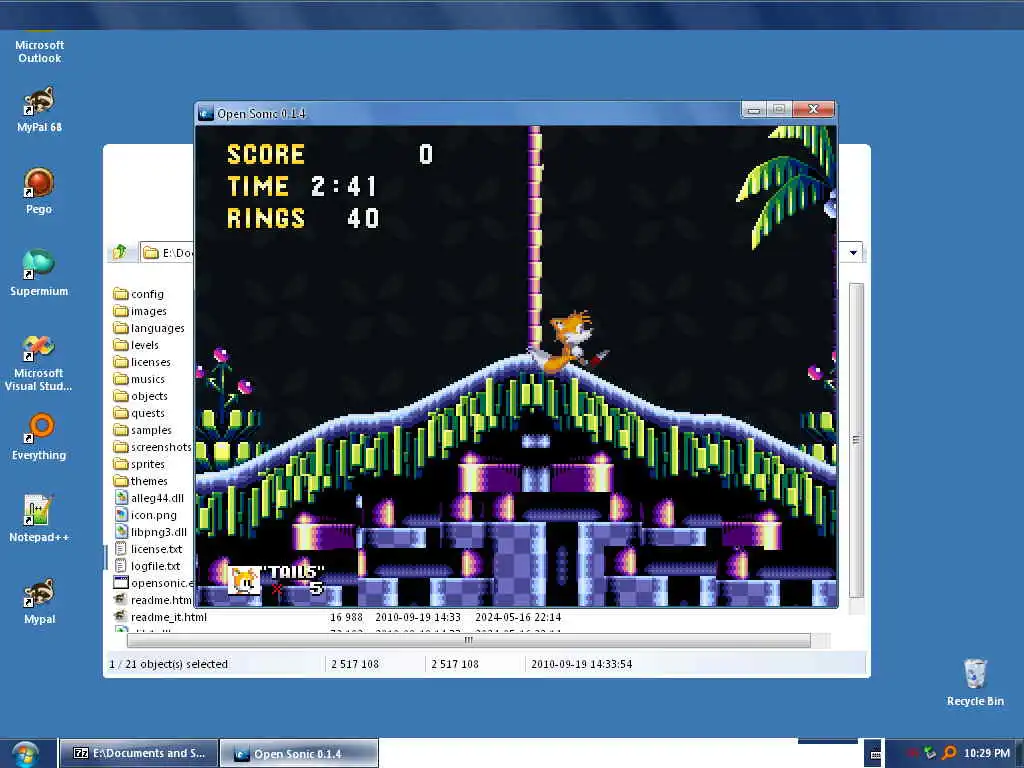
Task: Launch the Supermium browser icon
Action: [39, 273]
